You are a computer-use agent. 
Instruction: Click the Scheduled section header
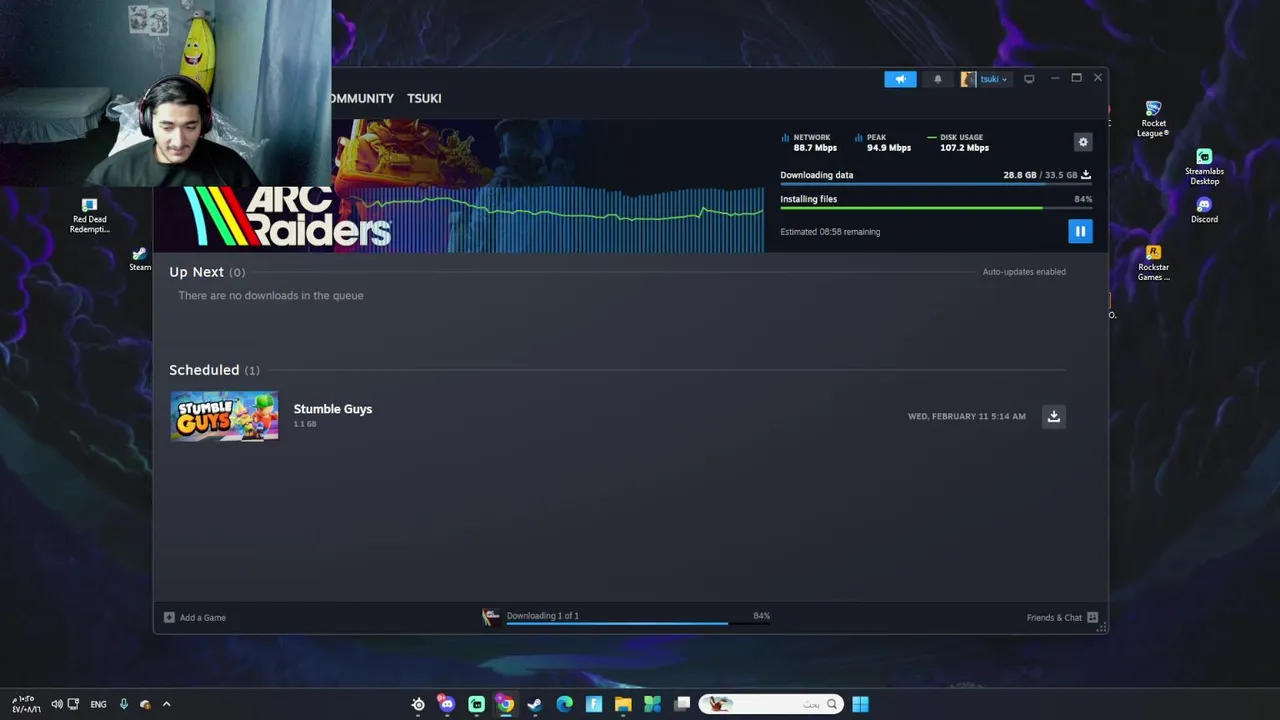(214, 370)
